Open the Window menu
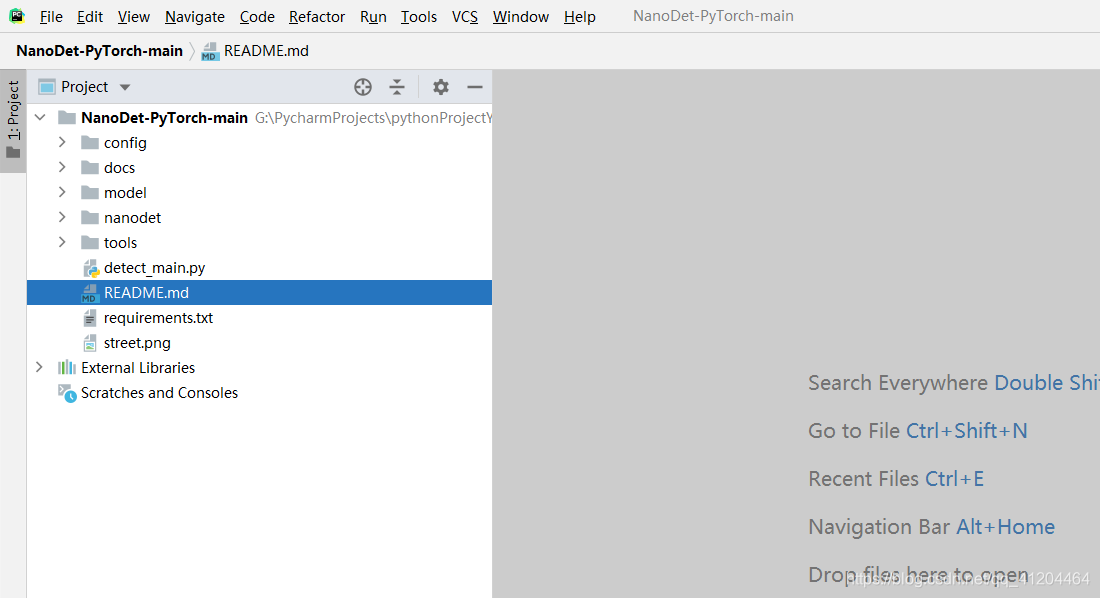Image resolution: width=1100 pixels, height=598 pixels. (521, 17)
